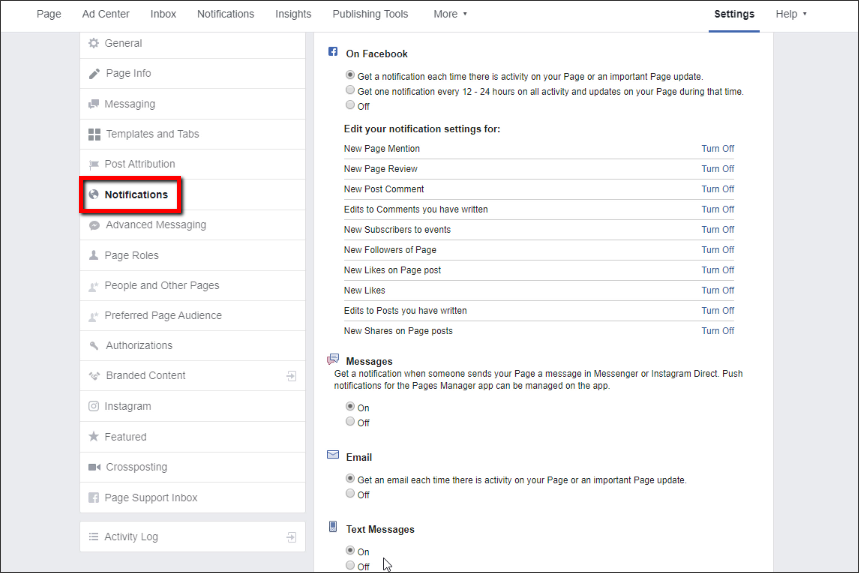Click the Advanced Messaging messenger icon
The image size is (859, 573).
94,225
